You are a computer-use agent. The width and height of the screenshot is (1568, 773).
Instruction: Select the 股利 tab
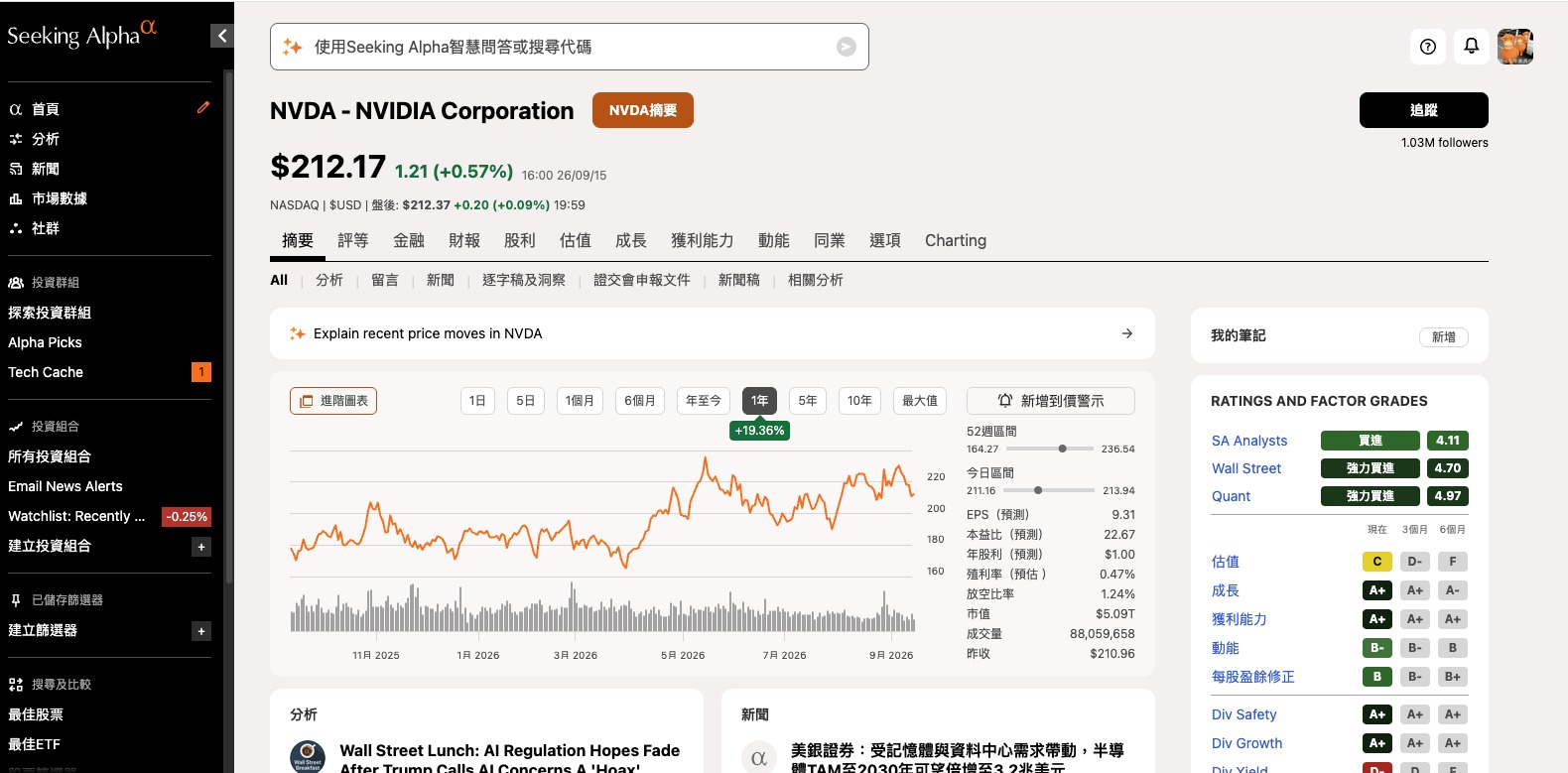coord(520,240)
